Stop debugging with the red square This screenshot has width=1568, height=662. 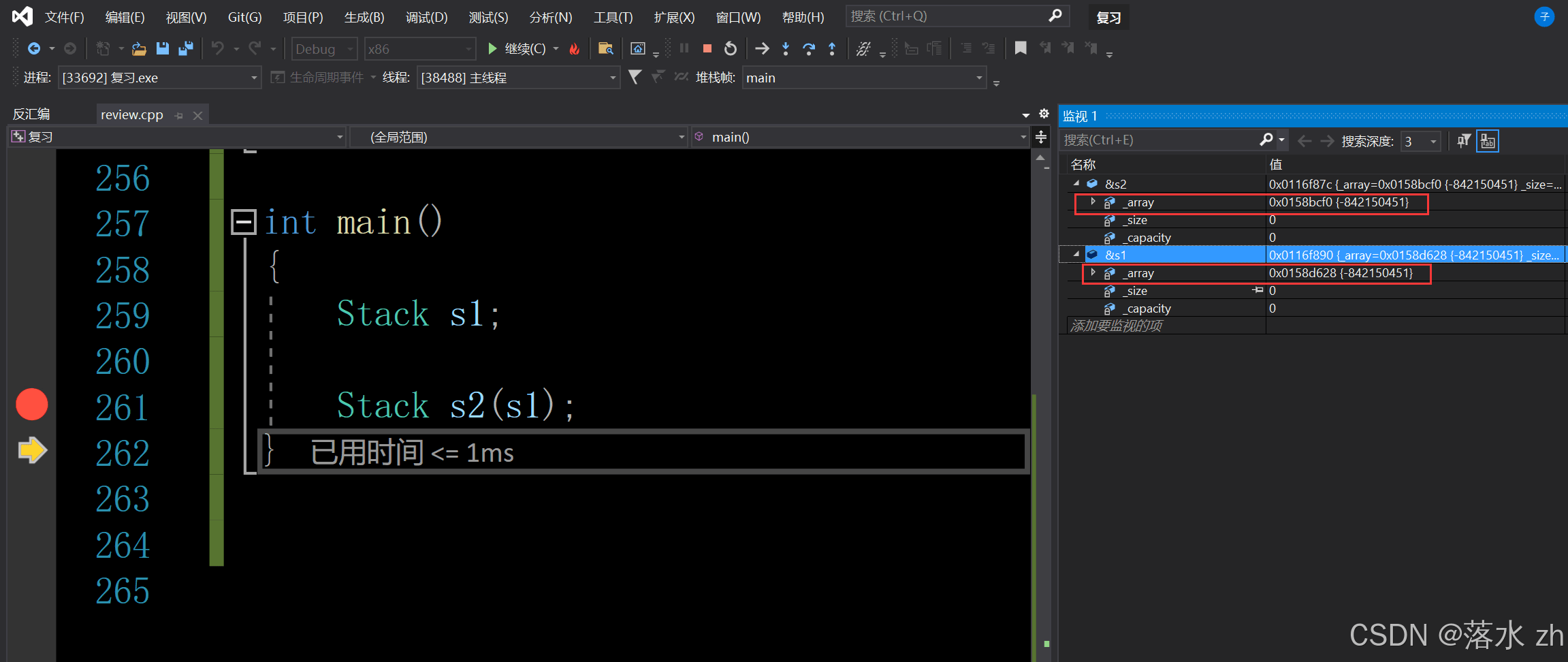[x=707, y=48]
